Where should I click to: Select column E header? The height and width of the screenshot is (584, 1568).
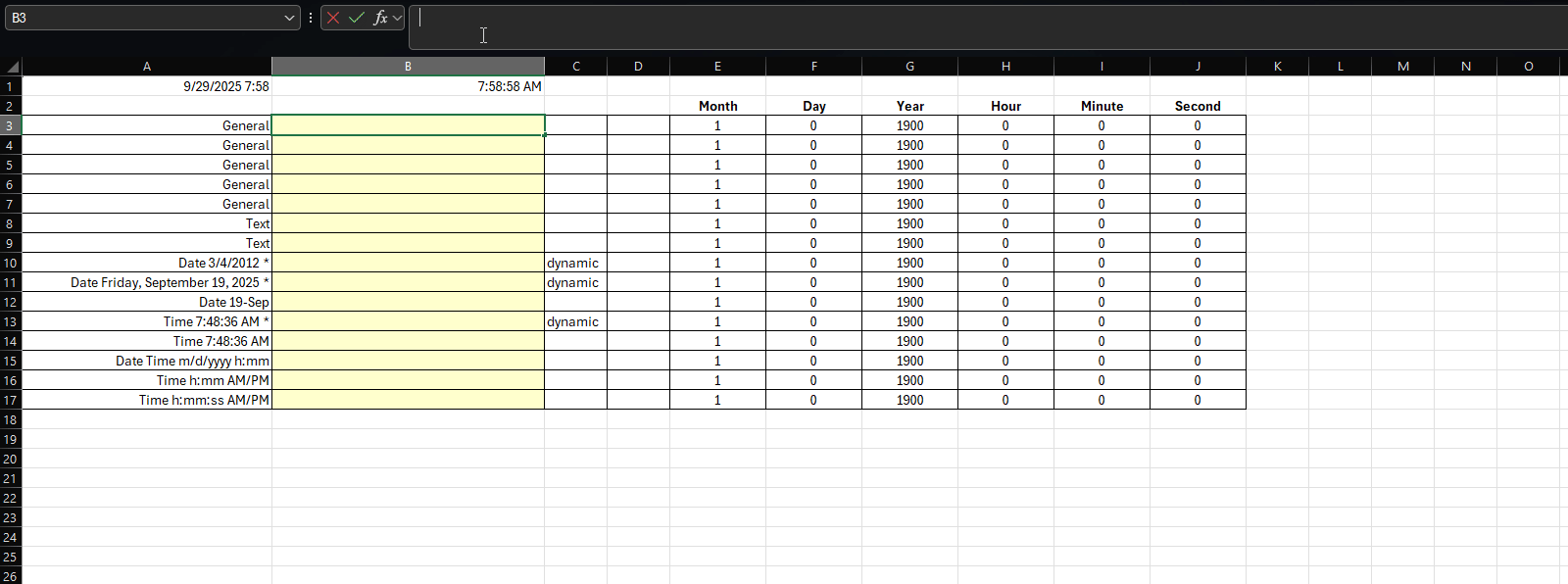717,67
